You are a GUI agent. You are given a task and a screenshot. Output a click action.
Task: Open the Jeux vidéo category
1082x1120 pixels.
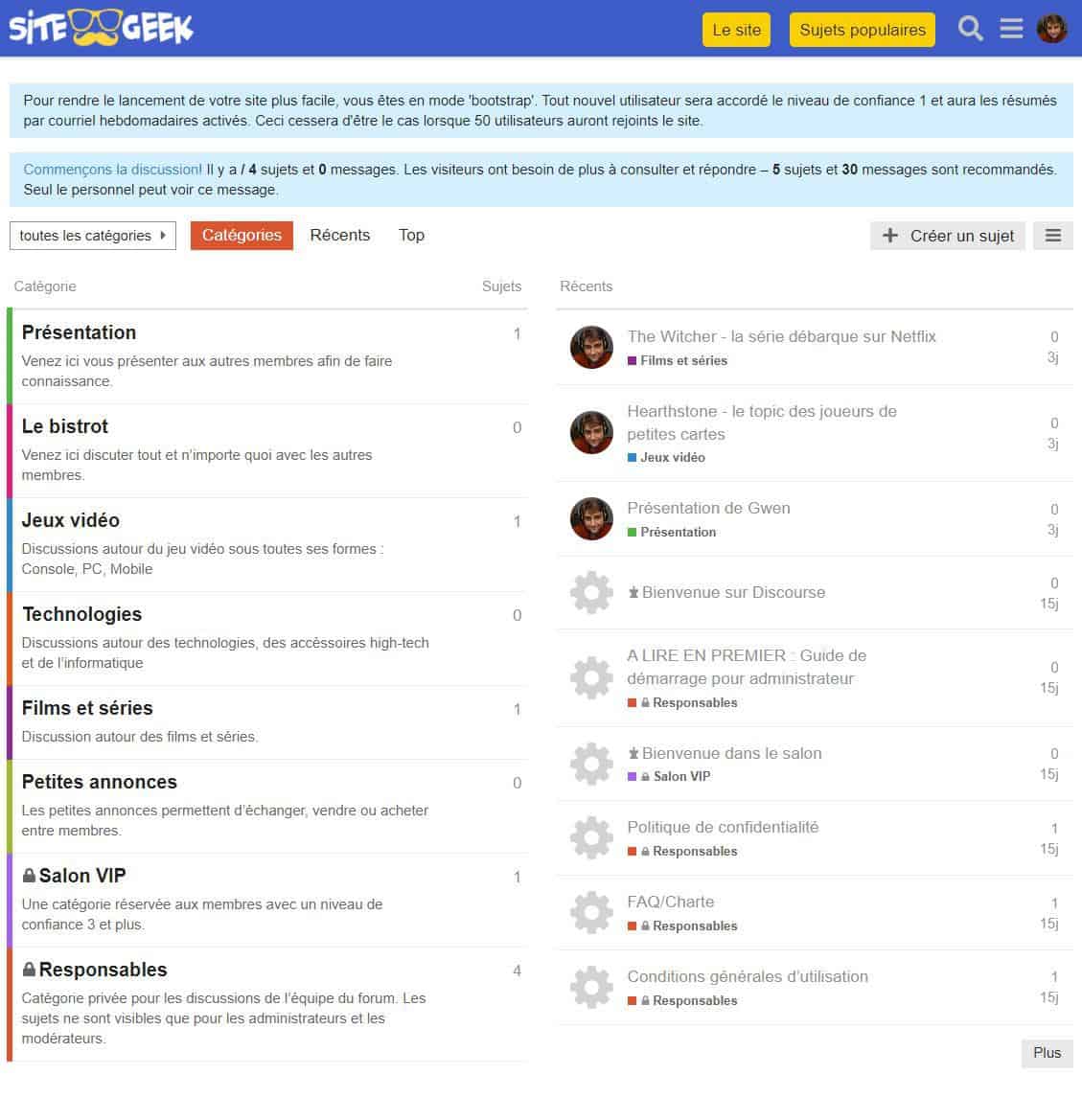click(x=71, y=520)
